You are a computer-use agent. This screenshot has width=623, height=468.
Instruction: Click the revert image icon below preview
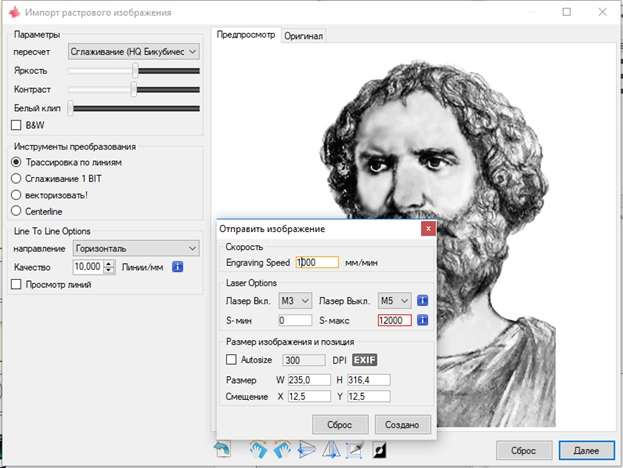click(x=222, y=450)
